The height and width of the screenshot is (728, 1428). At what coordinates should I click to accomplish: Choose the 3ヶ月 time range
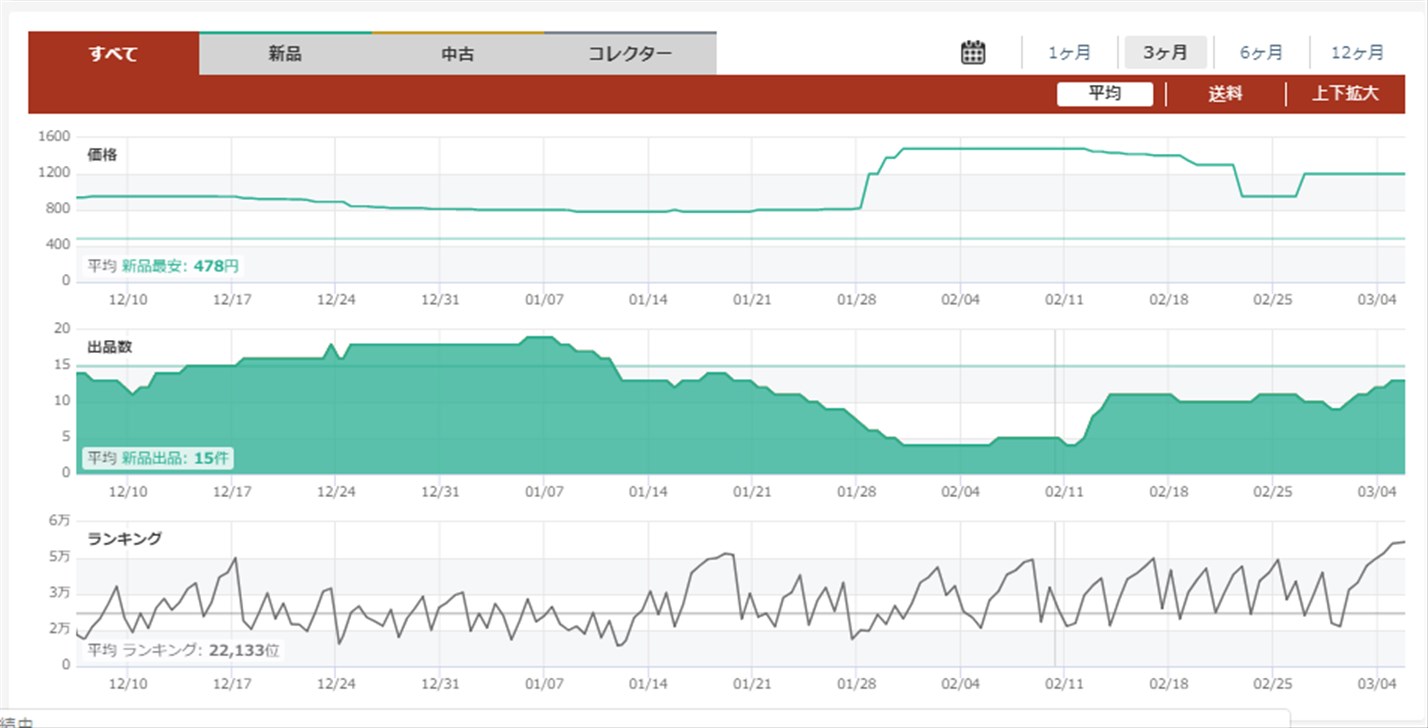1165,53
